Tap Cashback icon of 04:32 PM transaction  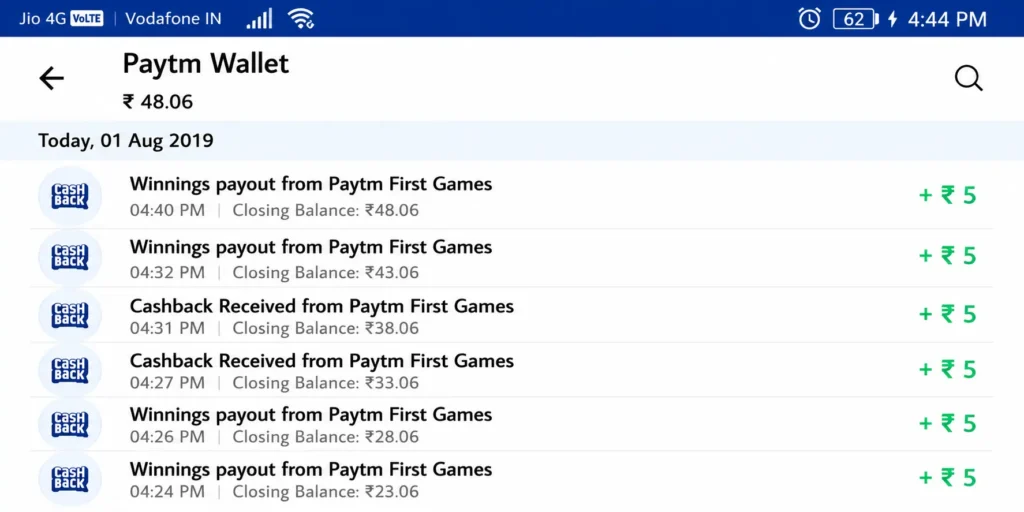tap(70, 257)
